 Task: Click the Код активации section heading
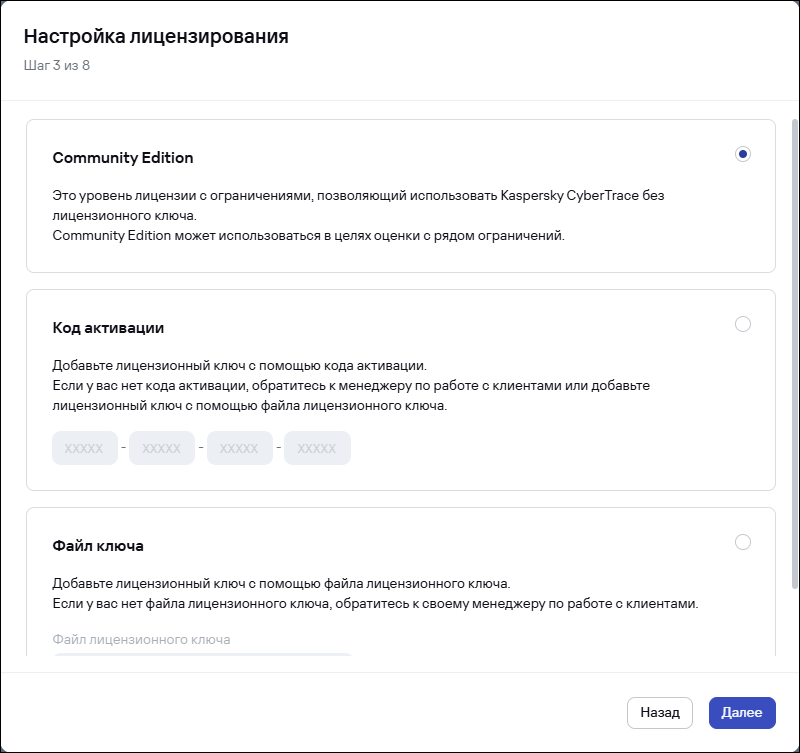108,328
